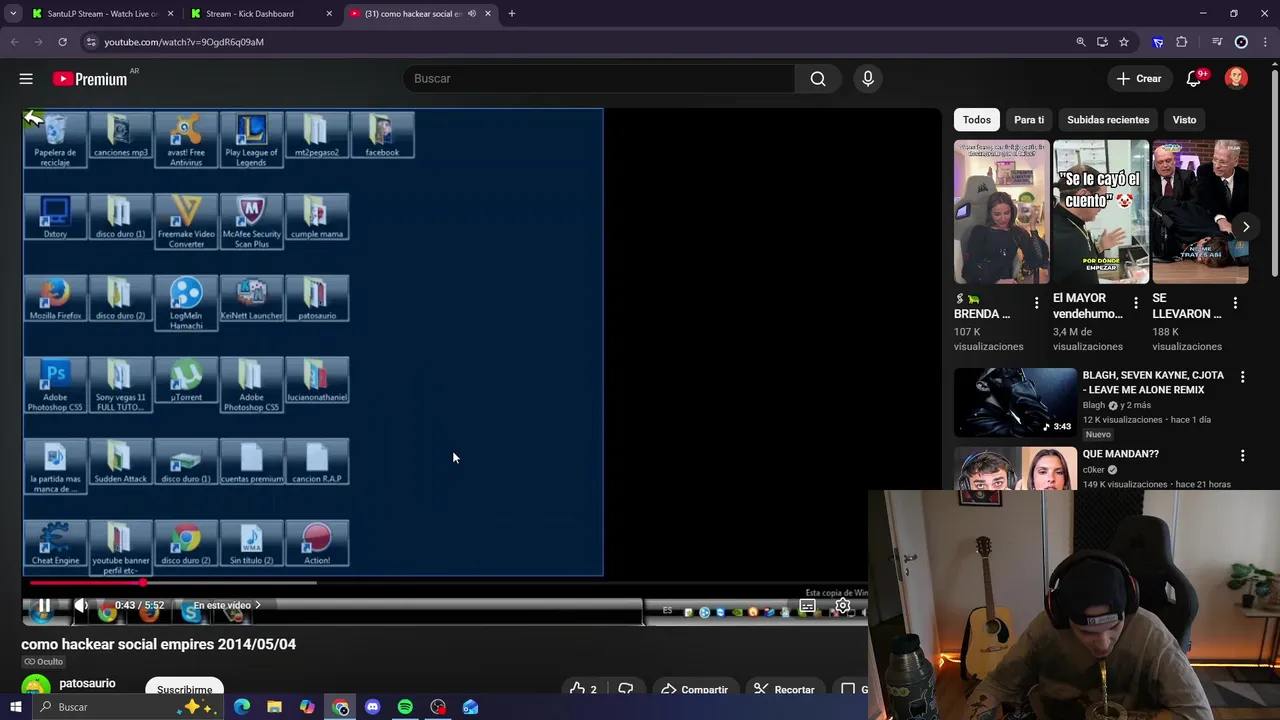Open options for 'QUE MANDAN??' video
The width and height of the screenshot is (1280, 720).
[1242, 456]
